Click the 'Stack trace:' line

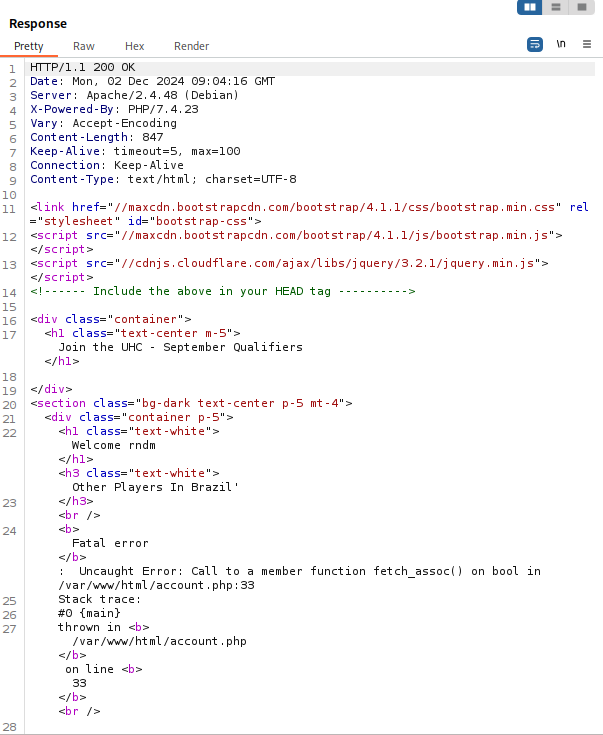(x=99, y=600)
